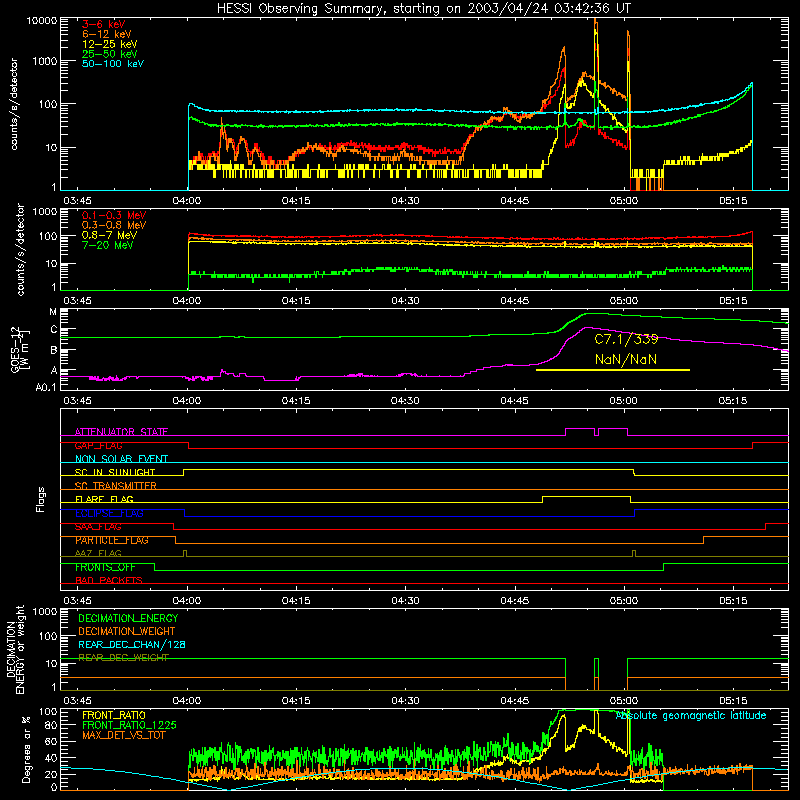Image resolution: width=800 pixels, height=800 pixels.
Task: Click the 04:00 tick label under top panel
Action: (187, 201)
